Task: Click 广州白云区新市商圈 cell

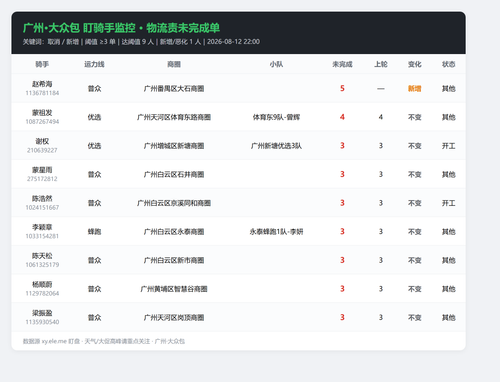Action: [x=174, y=261]
